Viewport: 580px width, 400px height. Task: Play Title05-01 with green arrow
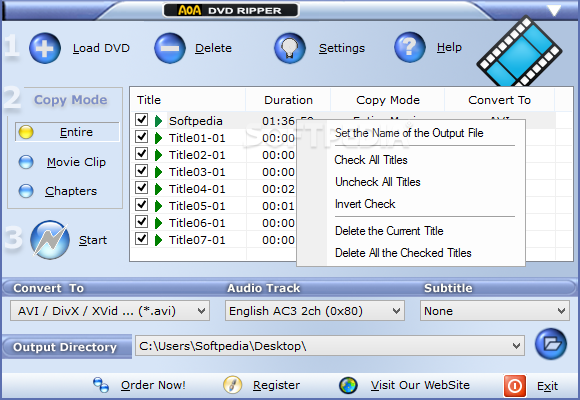tap(158, 206)
